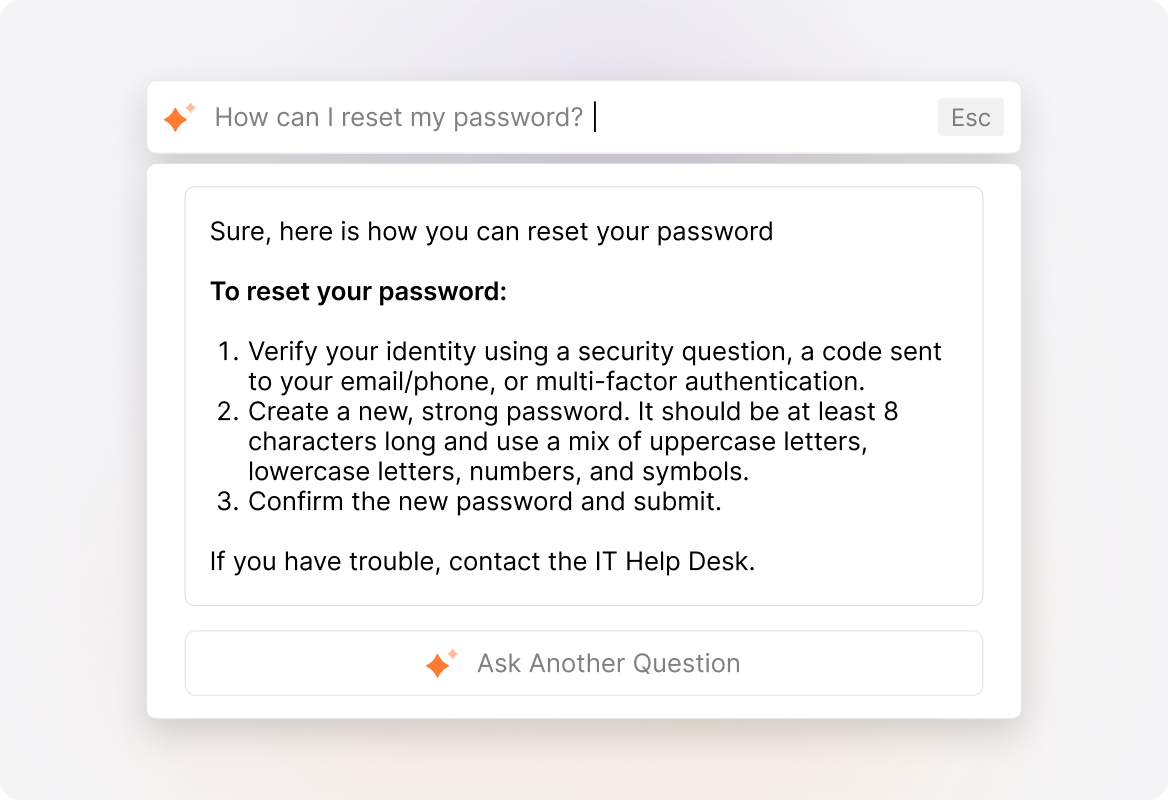The height and width of the screenshot is (800, 1168).
Task: Place cursor after 'How can I reset my password?'
Action: click(595, 117)
